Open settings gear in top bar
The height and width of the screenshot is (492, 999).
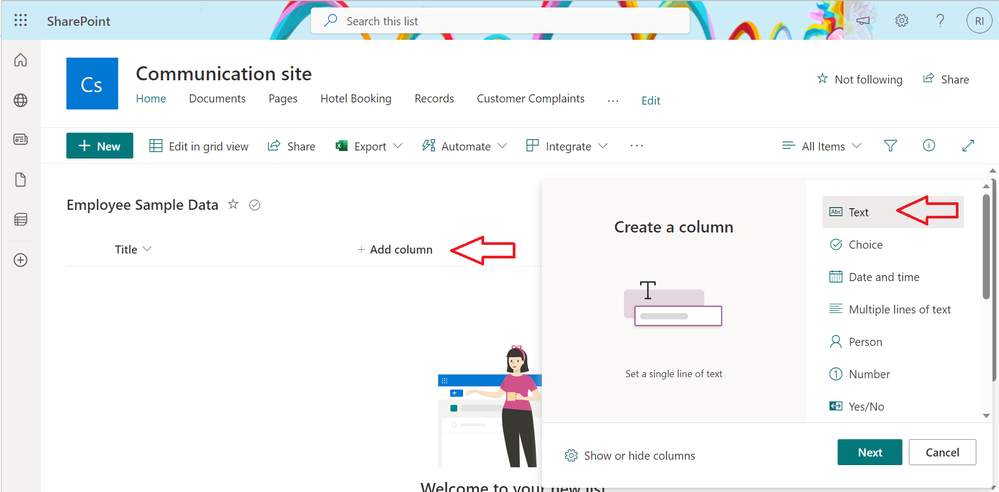pyautogui.click(x=902, y=20)
